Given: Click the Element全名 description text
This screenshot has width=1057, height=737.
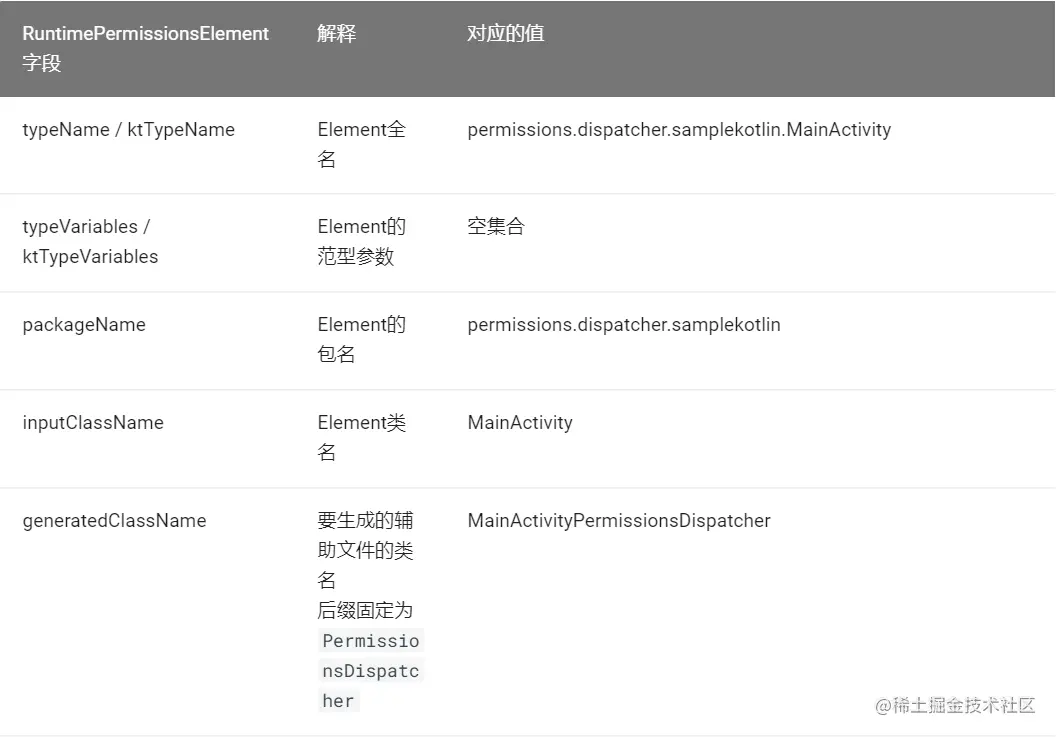Looking at the screenshot, I should click(x=361, y=144).
